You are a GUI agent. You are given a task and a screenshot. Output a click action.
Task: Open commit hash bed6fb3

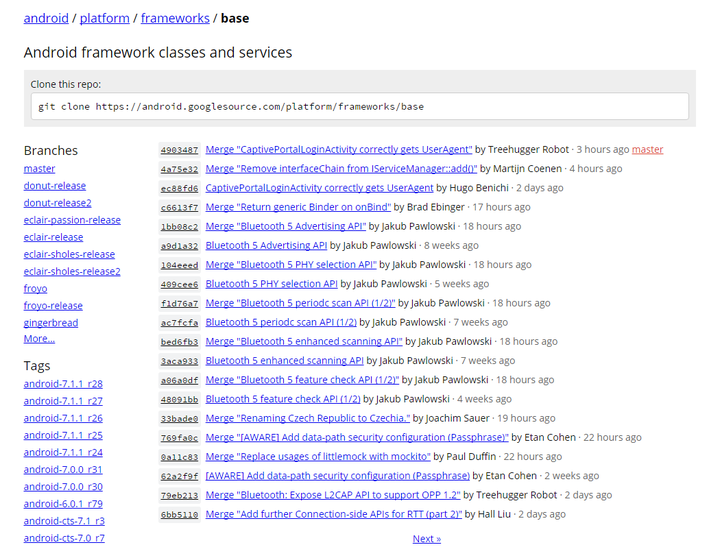pyautogui.click(x=180, y=342)
